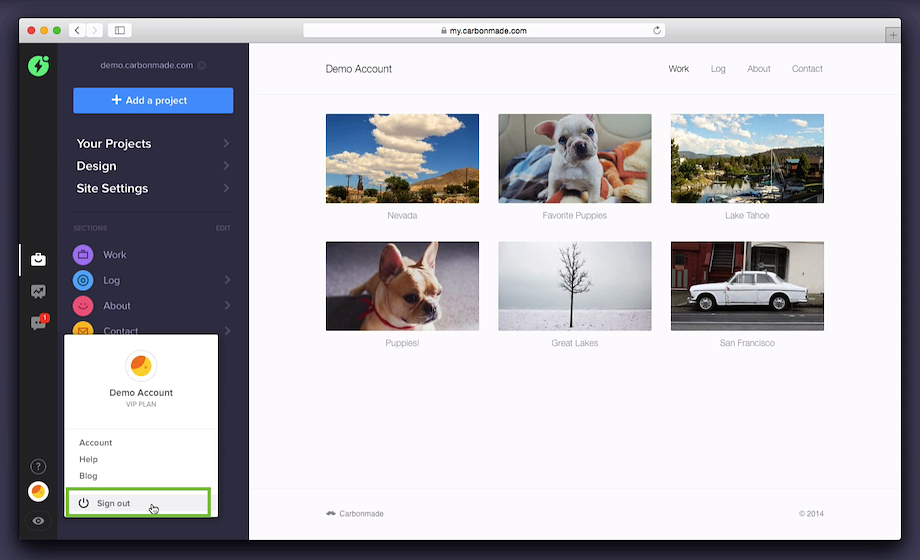Open the Favorite Puppies thumbnail

pyautogui.click(x=575, y=158)
